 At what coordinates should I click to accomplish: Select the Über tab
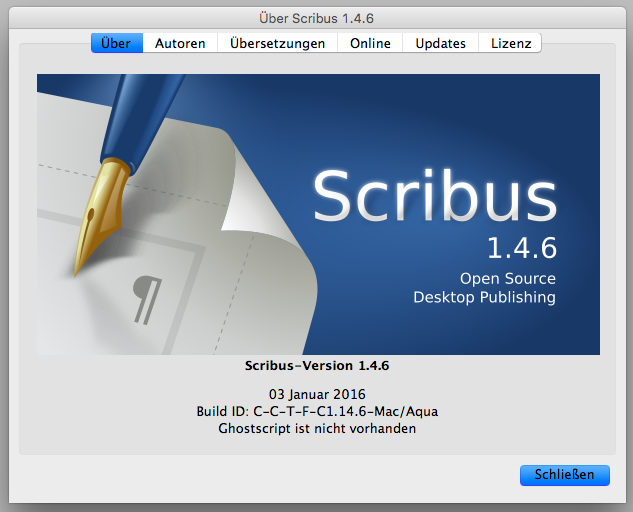116,43
